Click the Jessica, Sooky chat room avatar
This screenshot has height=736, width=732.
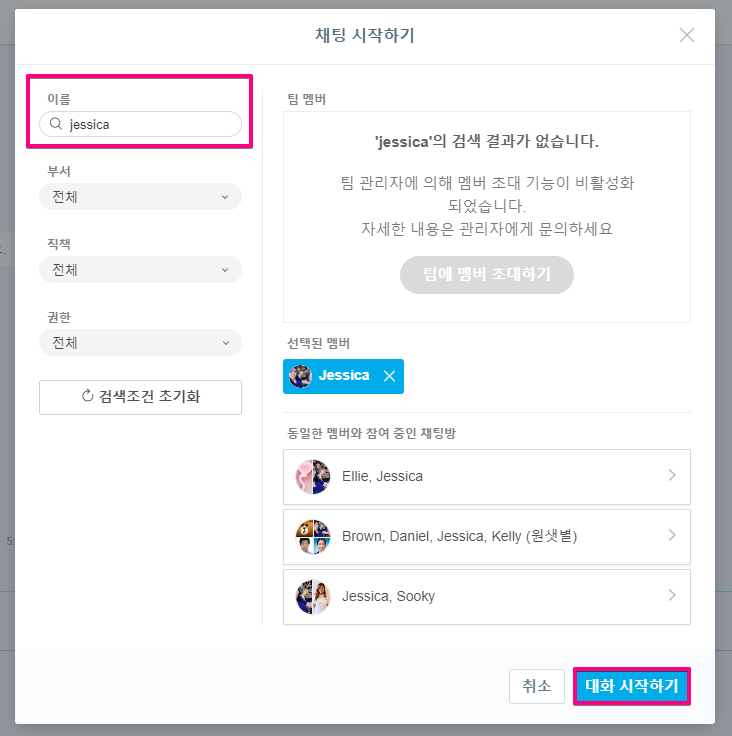pos(313,597)
